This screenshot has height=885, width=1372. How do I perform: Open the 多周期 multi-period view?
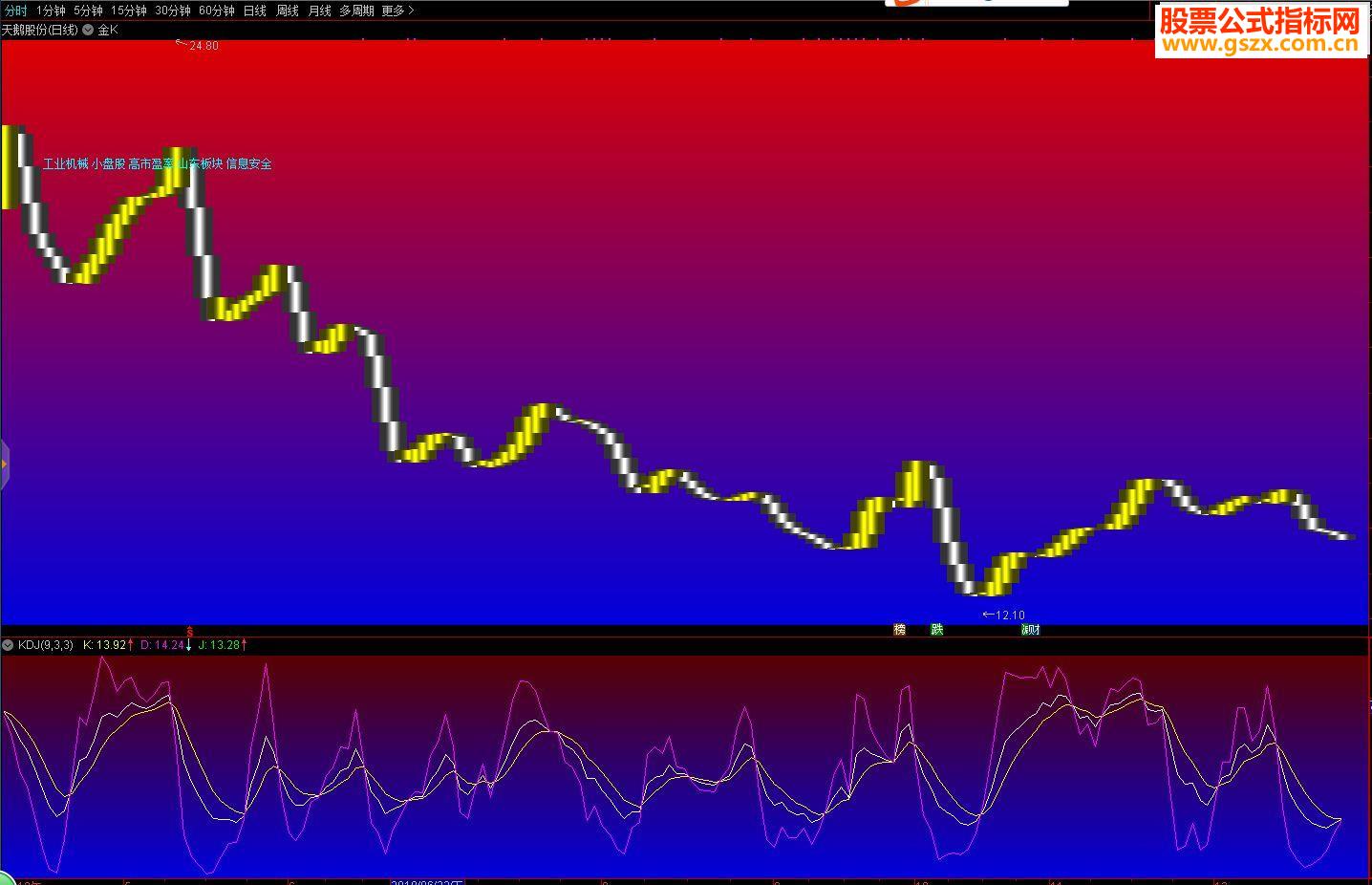coord(356,11)
